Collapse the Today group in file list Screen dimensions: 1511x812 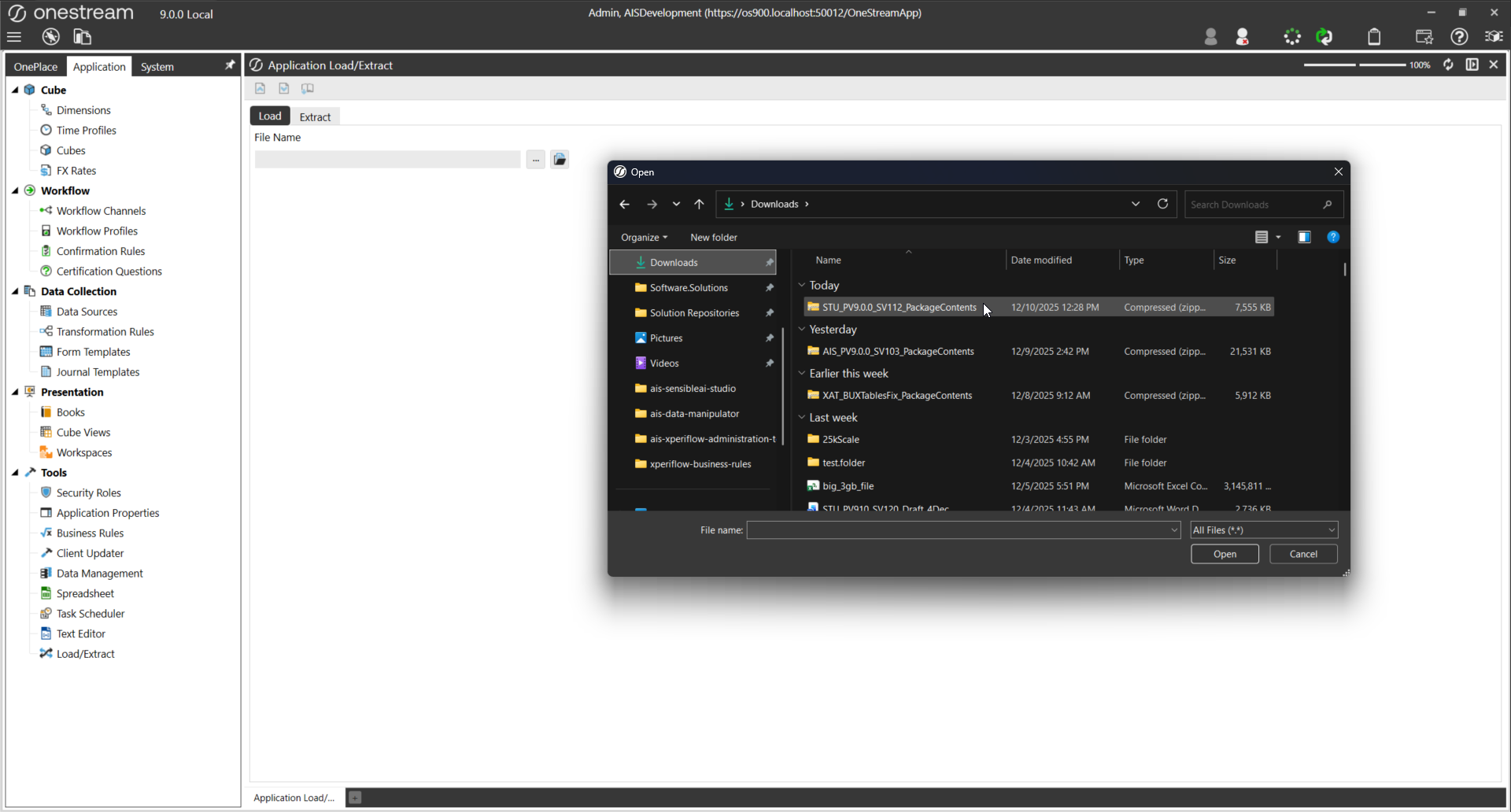click(802, 286)
